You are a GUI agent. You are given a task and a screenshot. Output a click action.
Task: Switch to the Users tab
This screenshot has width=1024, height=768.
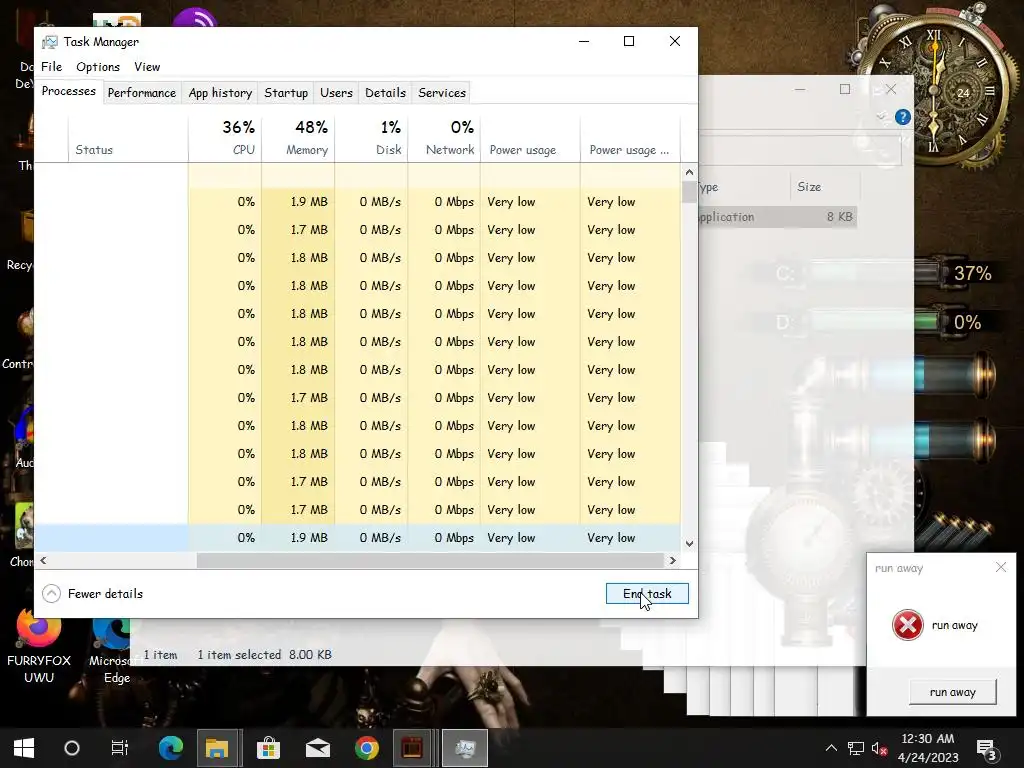(x=336, y=93)
